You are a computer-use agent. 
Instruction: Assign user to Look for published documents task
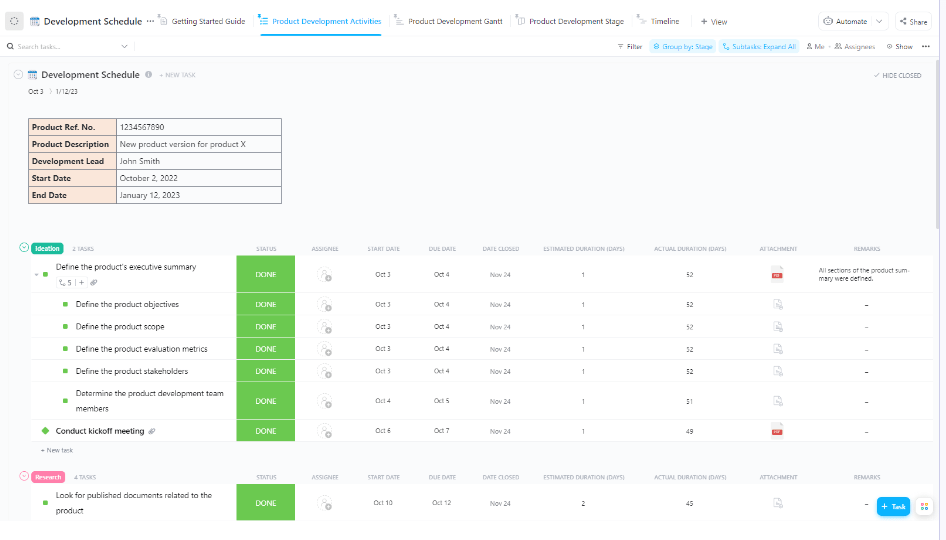325,503
